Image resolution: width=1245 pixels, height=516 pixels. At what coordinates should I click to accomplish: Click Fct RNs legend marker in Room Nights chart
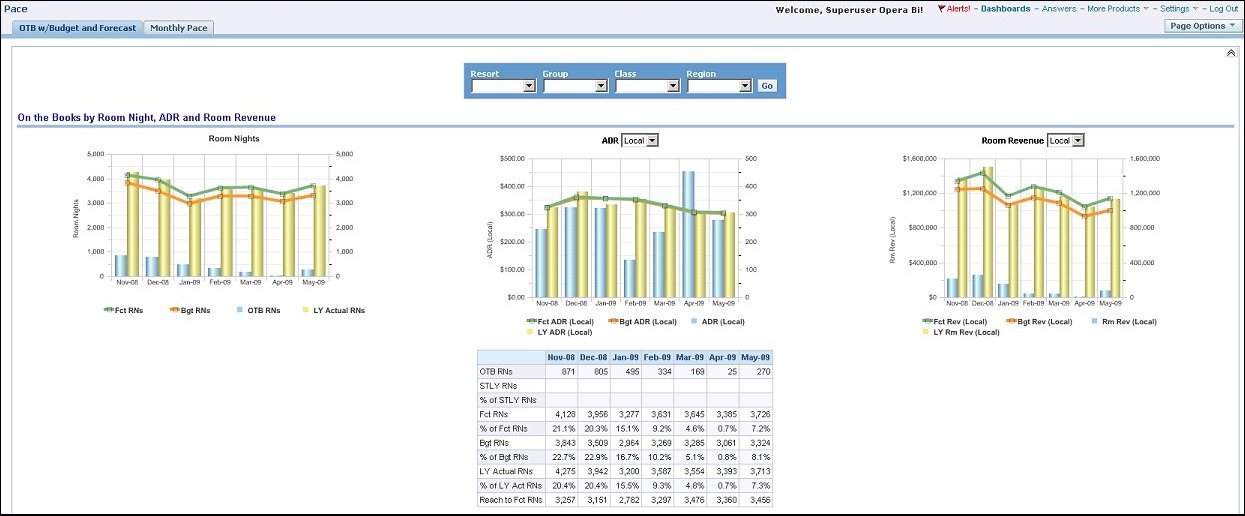click(x=110, y=310)
